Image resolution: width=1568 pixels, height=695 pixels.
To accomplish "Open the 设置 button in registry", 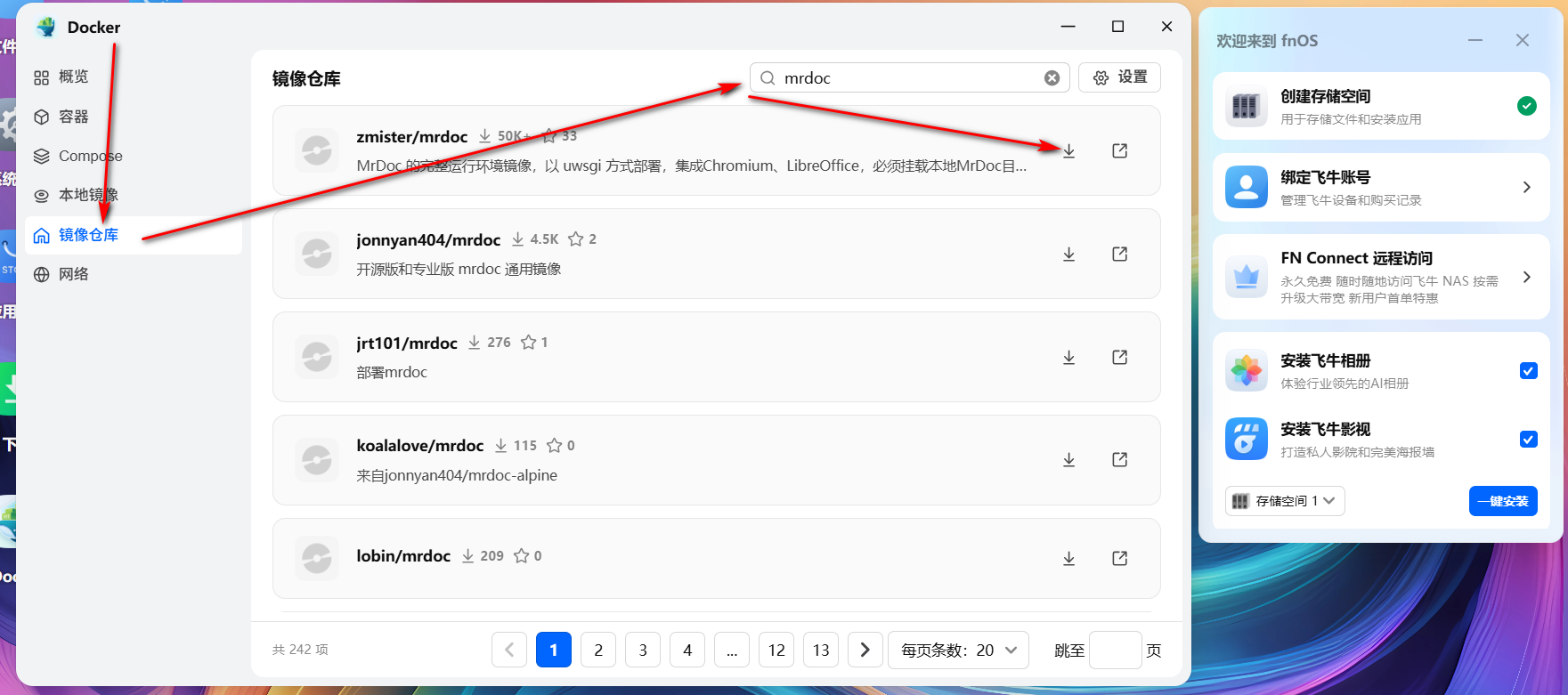I will click(x=1119, y=77).
